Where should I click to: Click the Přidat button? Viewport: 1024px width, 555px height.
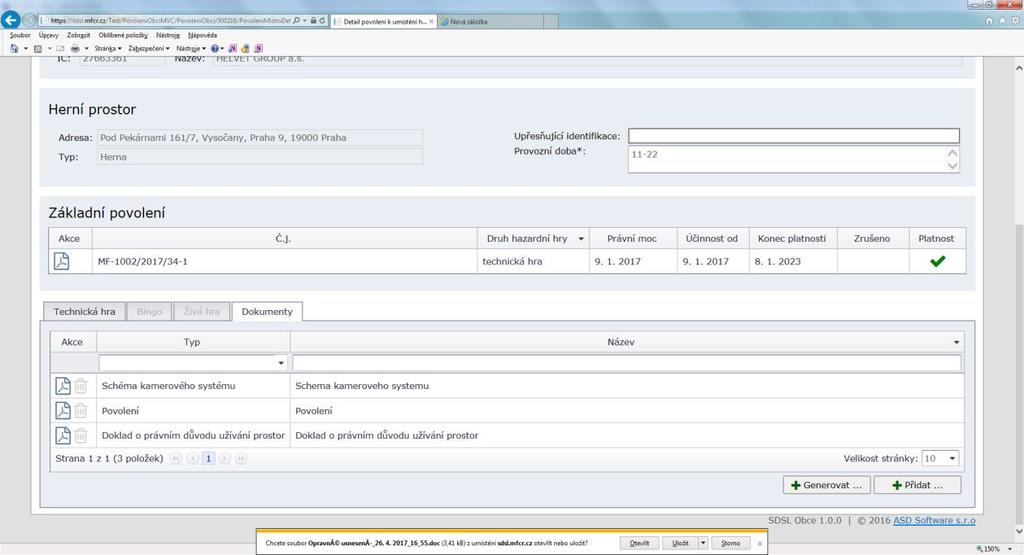tap(918, 485)
